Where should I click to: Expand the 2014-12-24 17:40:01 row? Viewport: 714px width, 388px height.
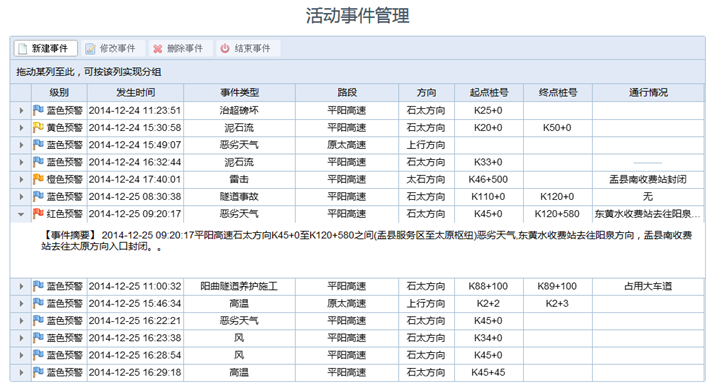pyautogui.click(x=21, y=180)
